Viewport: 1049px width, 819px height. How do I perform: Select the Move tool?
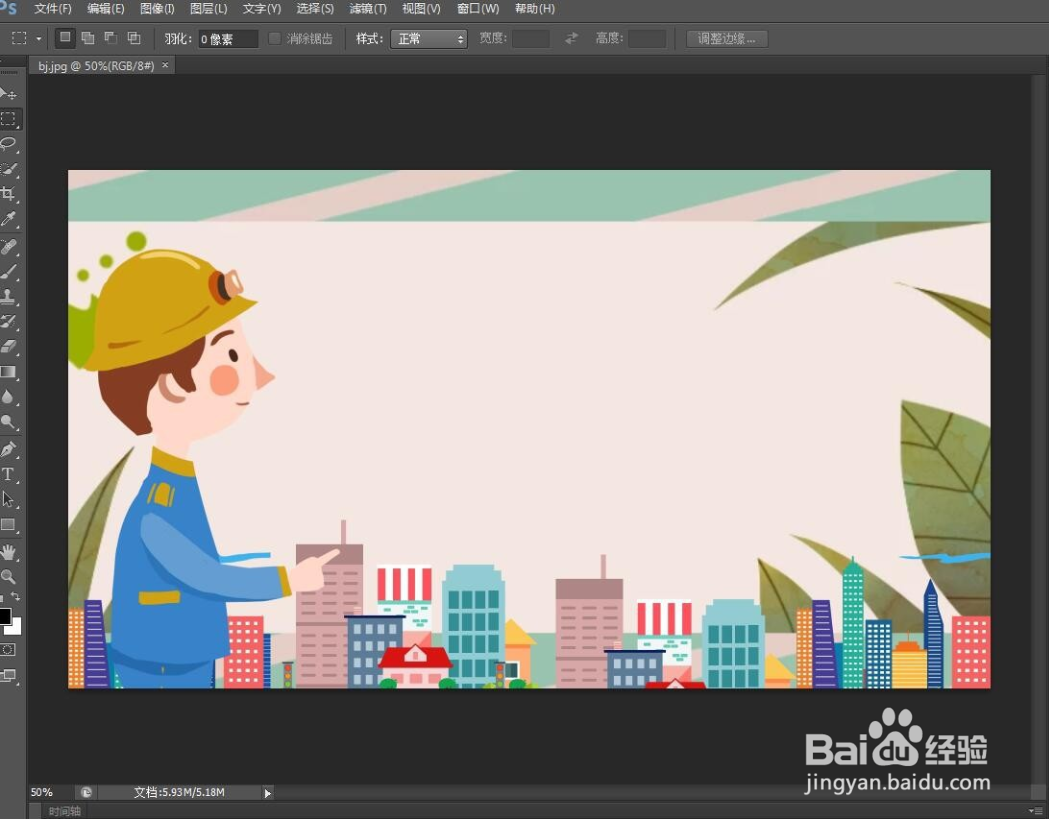[9, 93]
